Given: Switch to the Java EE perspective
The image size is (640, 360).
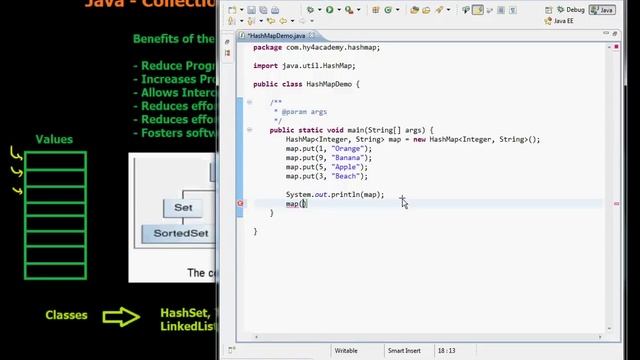Looking at the screenshot, I should [559, 21].
